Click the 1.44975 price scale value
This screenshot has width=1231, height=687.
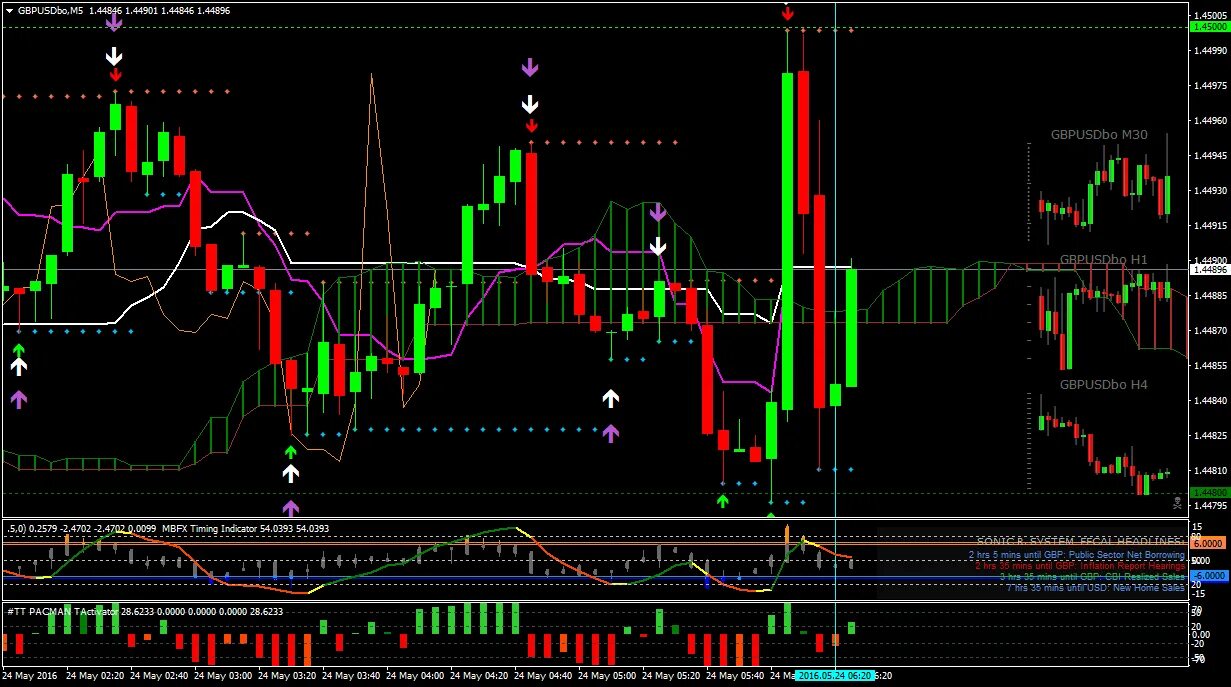(x=1210, y=85)
